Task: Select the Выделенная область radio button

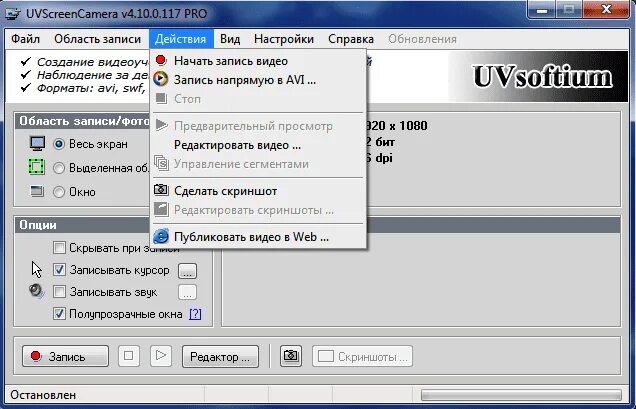Action: click(x=59, y=168)
